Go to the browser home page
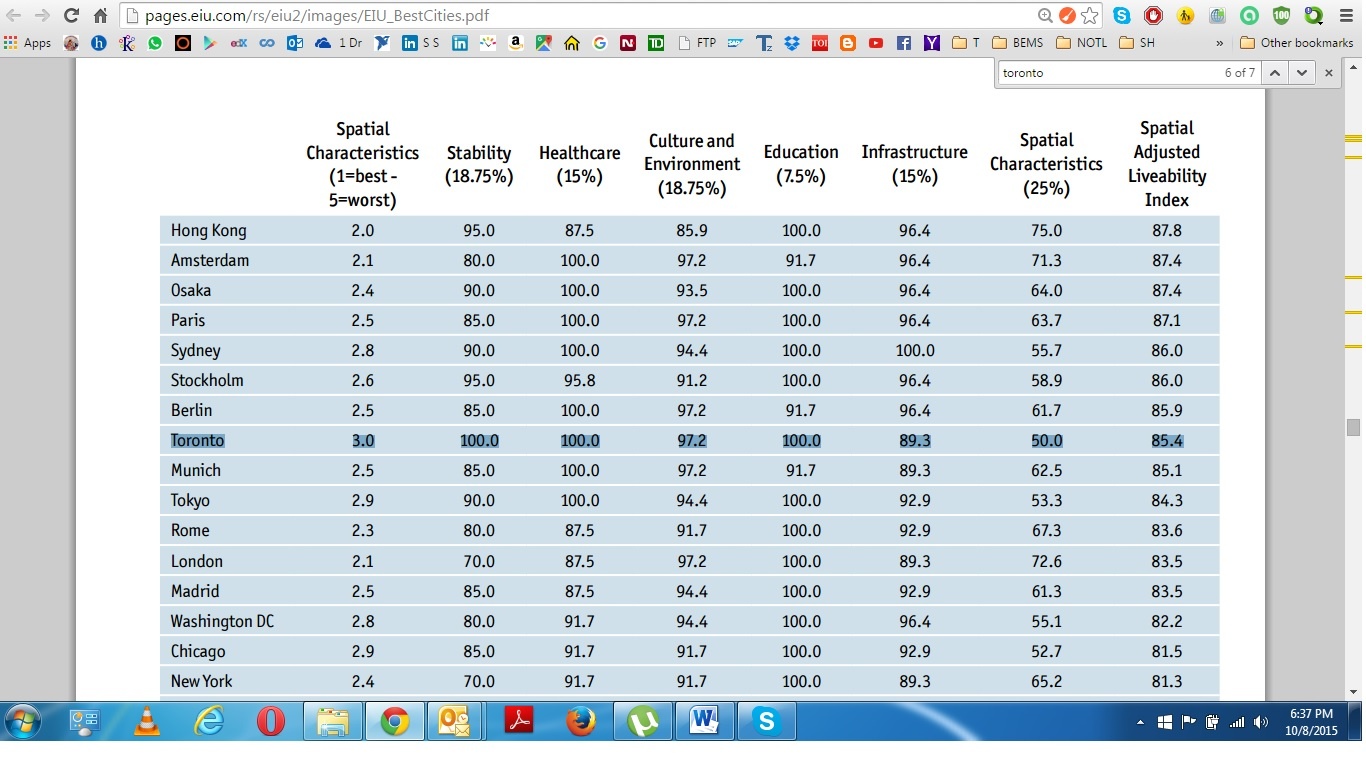 (100, 16)
